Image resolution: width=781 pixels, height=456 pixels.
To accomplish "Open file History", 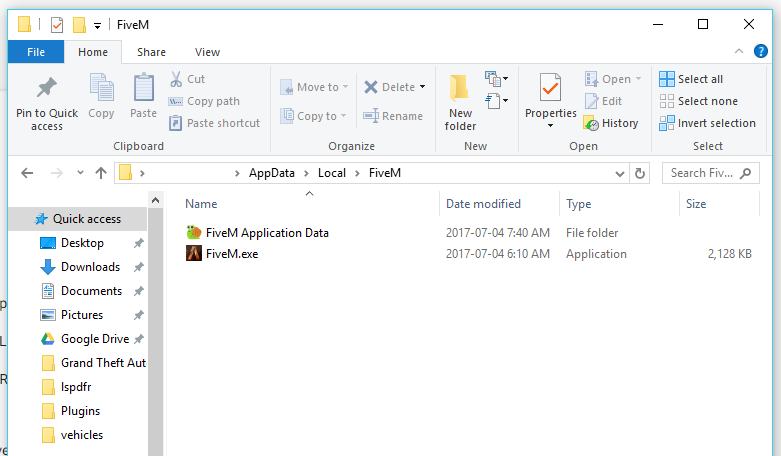I will pyautogui.click(x=611, y=123).
